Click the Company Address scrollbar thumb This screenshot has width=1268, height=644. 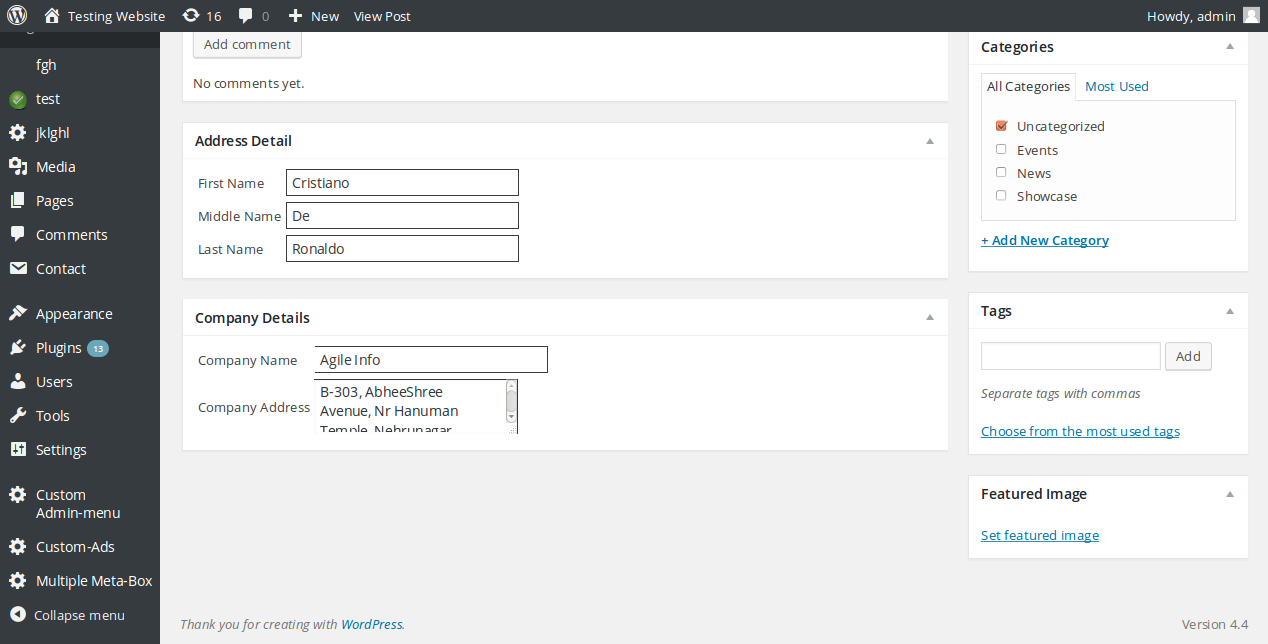tap(511, 401)
